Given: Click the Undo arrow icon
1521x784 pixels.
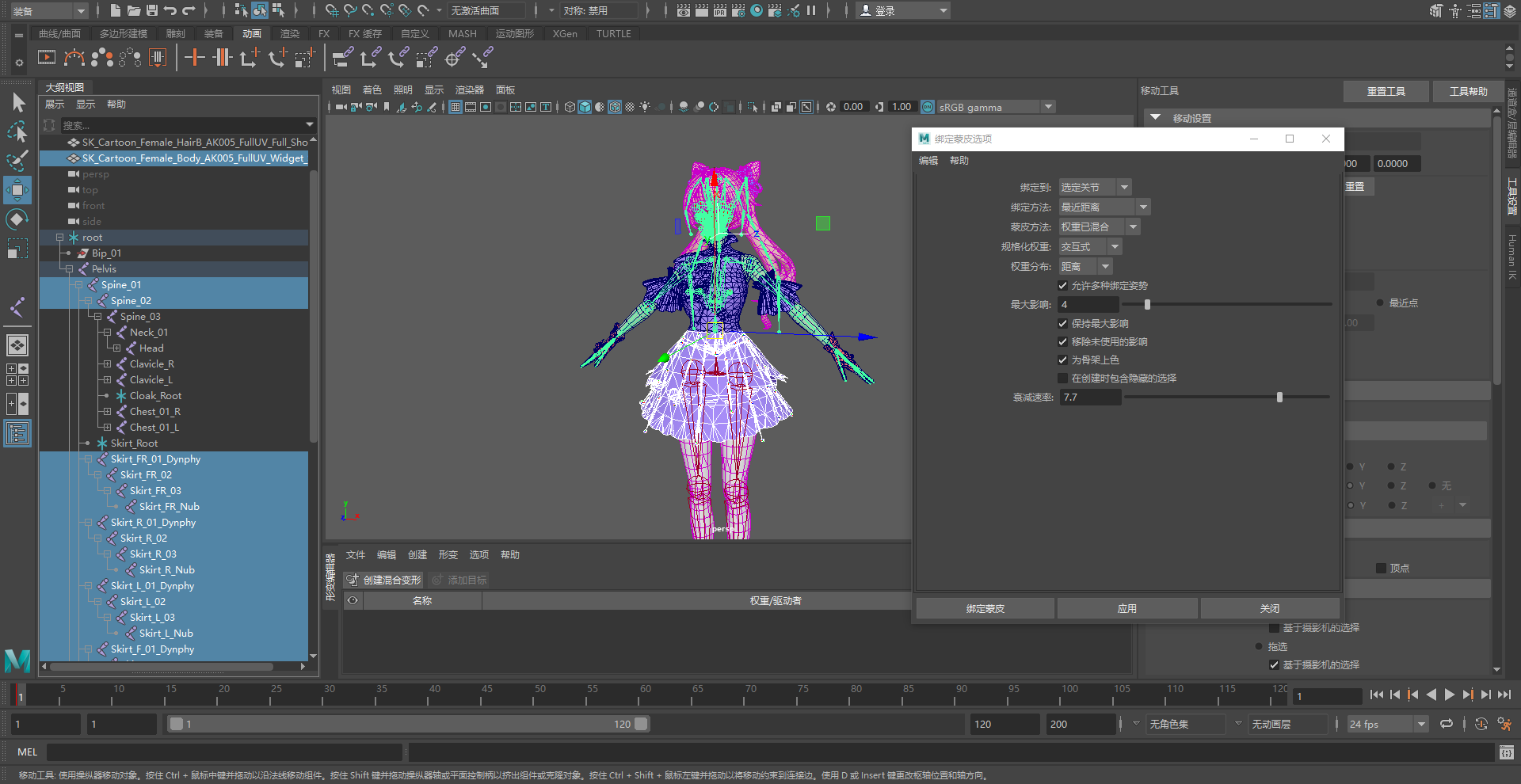Looking at the screenshot, I should (x=170, y=10).
